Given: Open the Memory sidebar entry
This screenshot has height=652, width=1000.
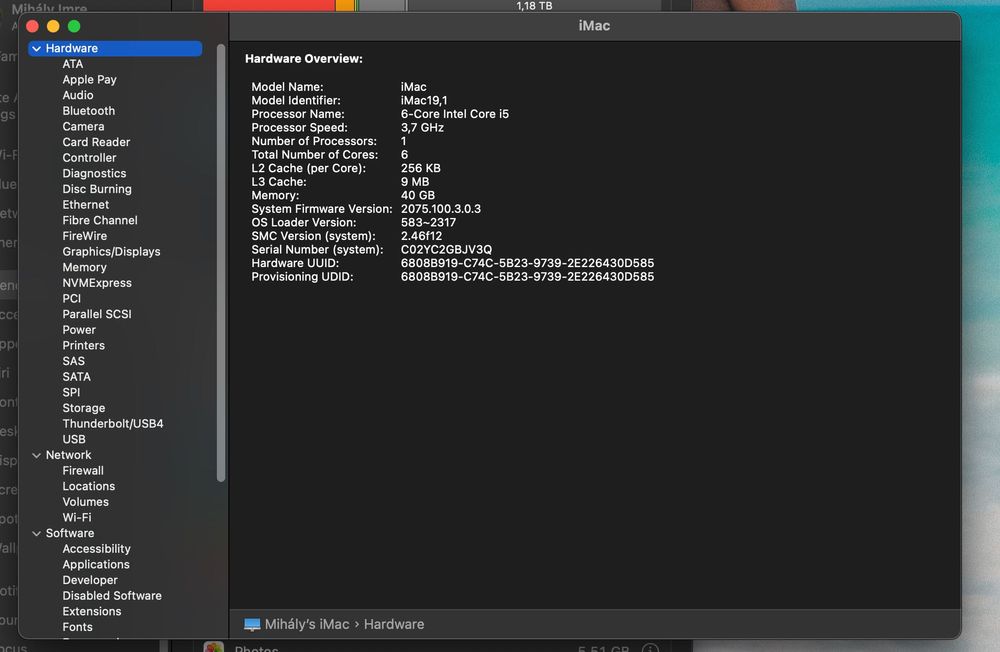Looking at the screenshot, I should coord(84,267).
